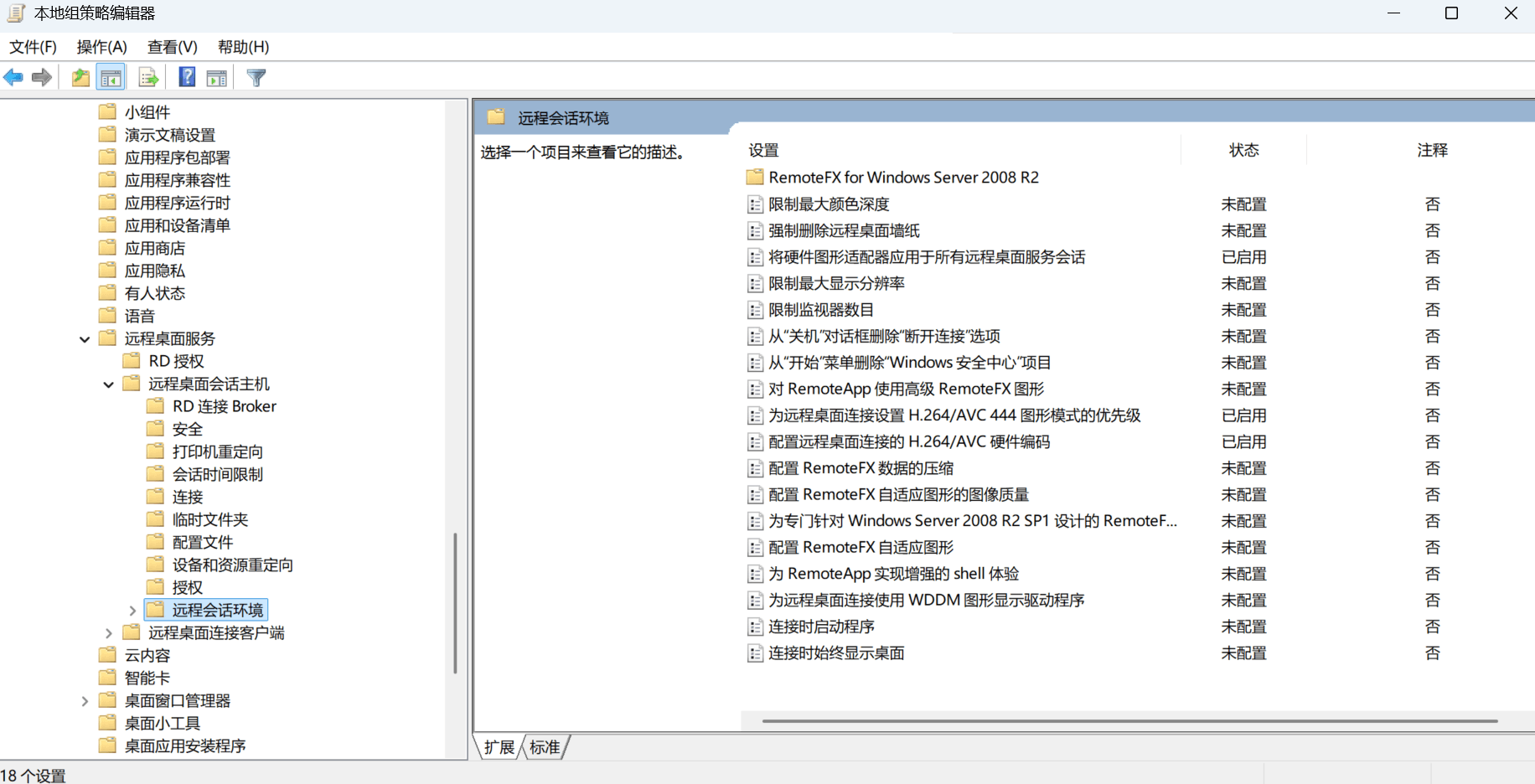Select 连接时始终显示桌面 policy
Image resolution: width=1535 pixels, height=784 pixels.
pos(836,653)
